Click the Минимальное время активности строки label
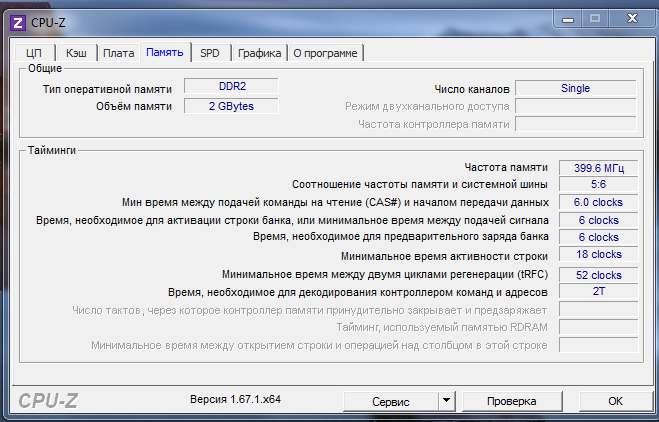 coord(444,256)
